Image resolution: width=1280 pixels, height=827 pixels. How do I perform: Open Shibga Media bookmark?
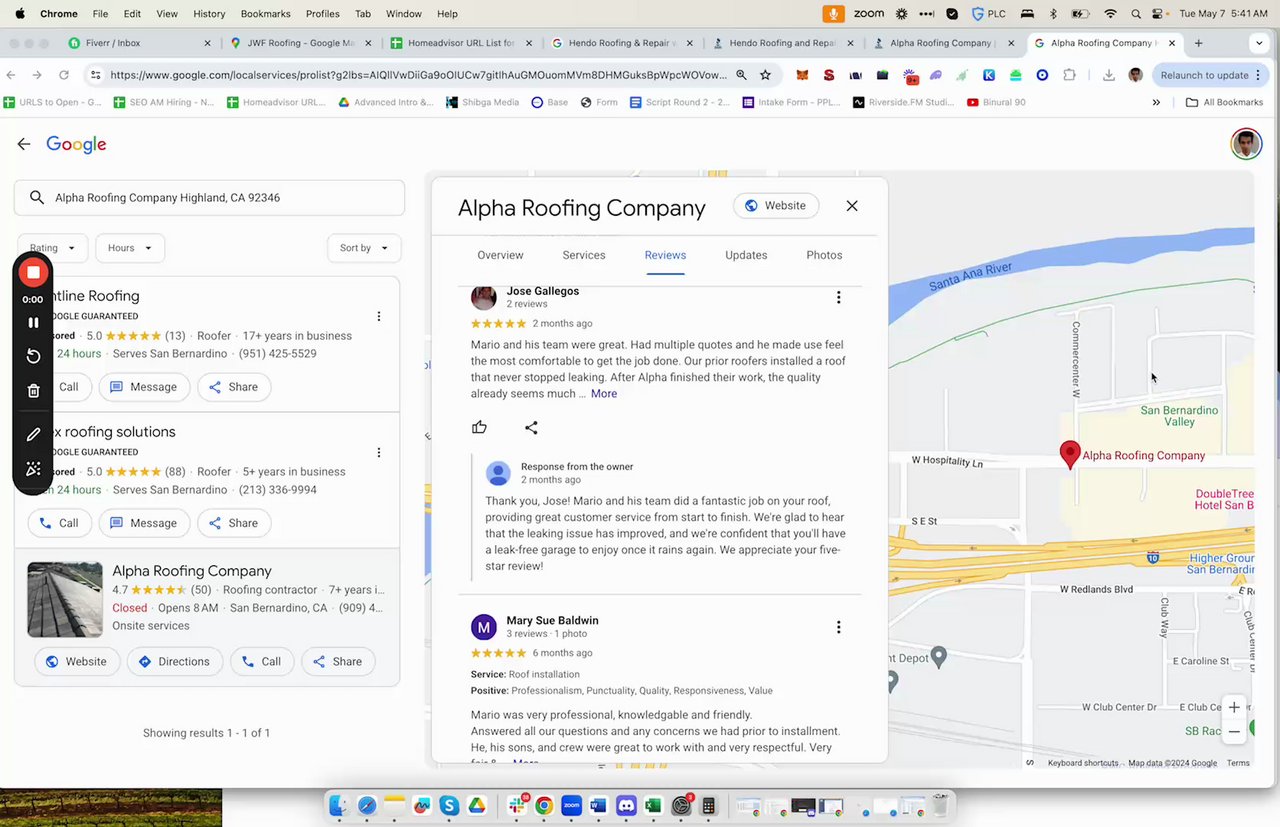coord(483,102)
